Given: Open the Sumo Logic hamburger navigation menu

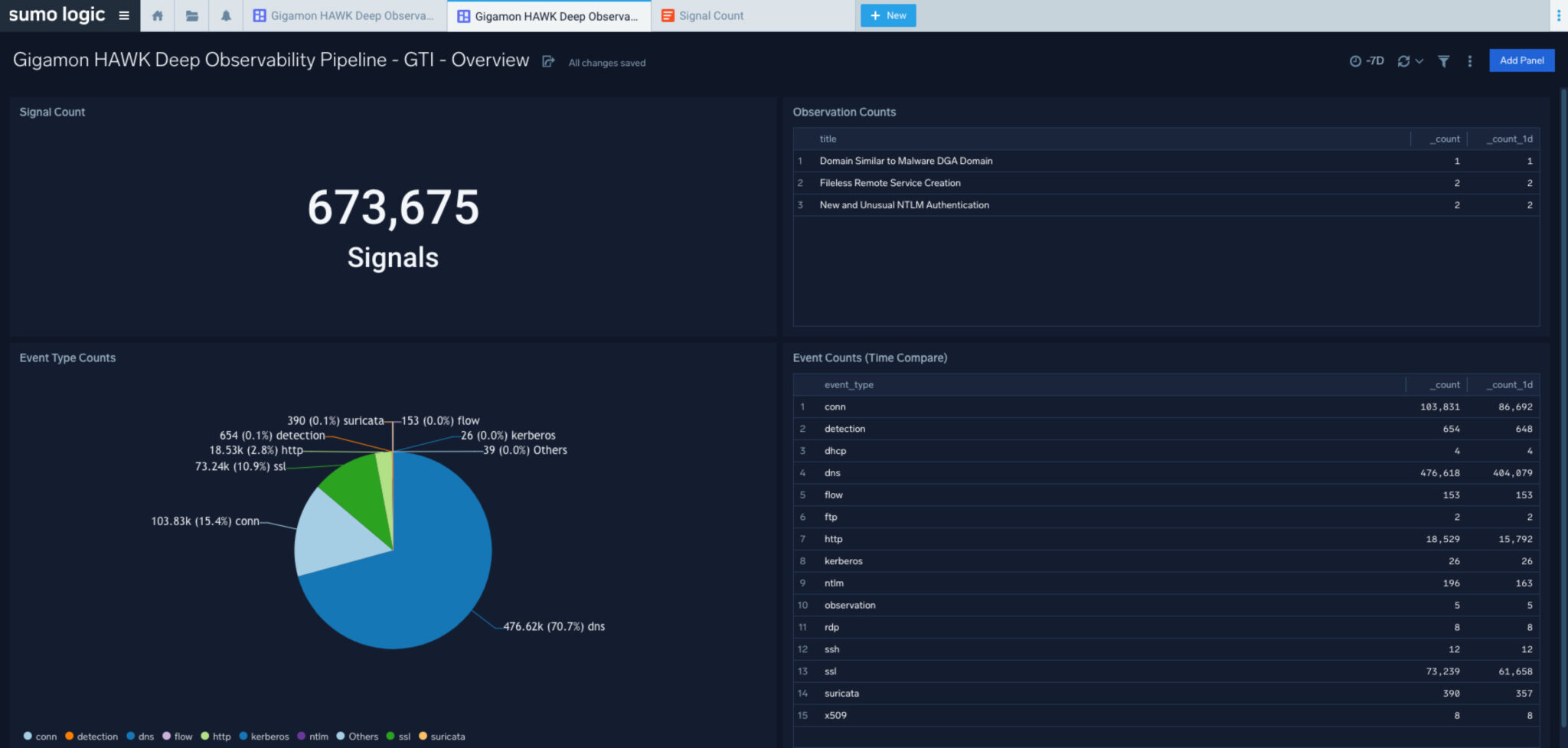Looking at the screenshot, I should pyautogui.click(x=124, y=15).
